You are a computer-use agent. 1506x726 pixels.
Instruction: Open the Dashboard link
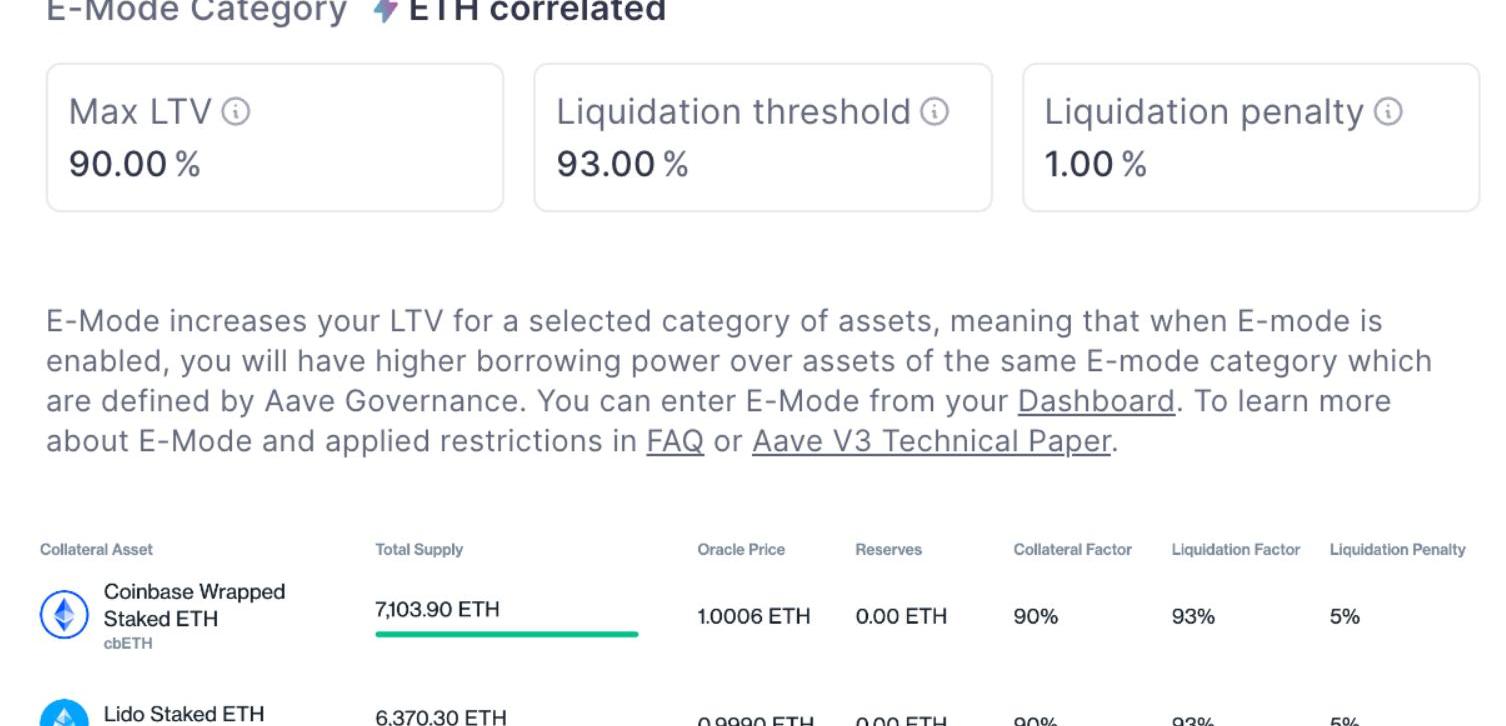point(1095,401)
